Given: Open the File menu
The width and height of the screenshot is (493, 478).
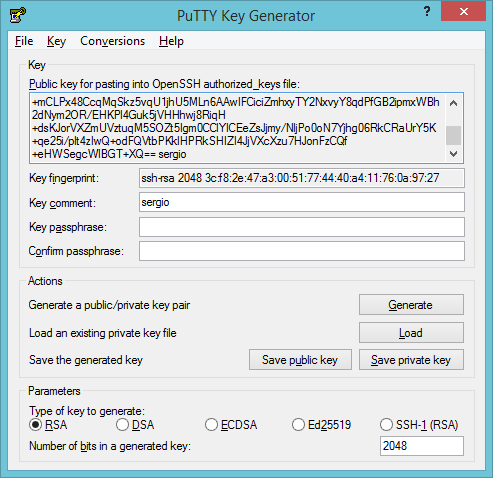Looking at the screenshot, I should pyautogui.click(x=24, y=41).
